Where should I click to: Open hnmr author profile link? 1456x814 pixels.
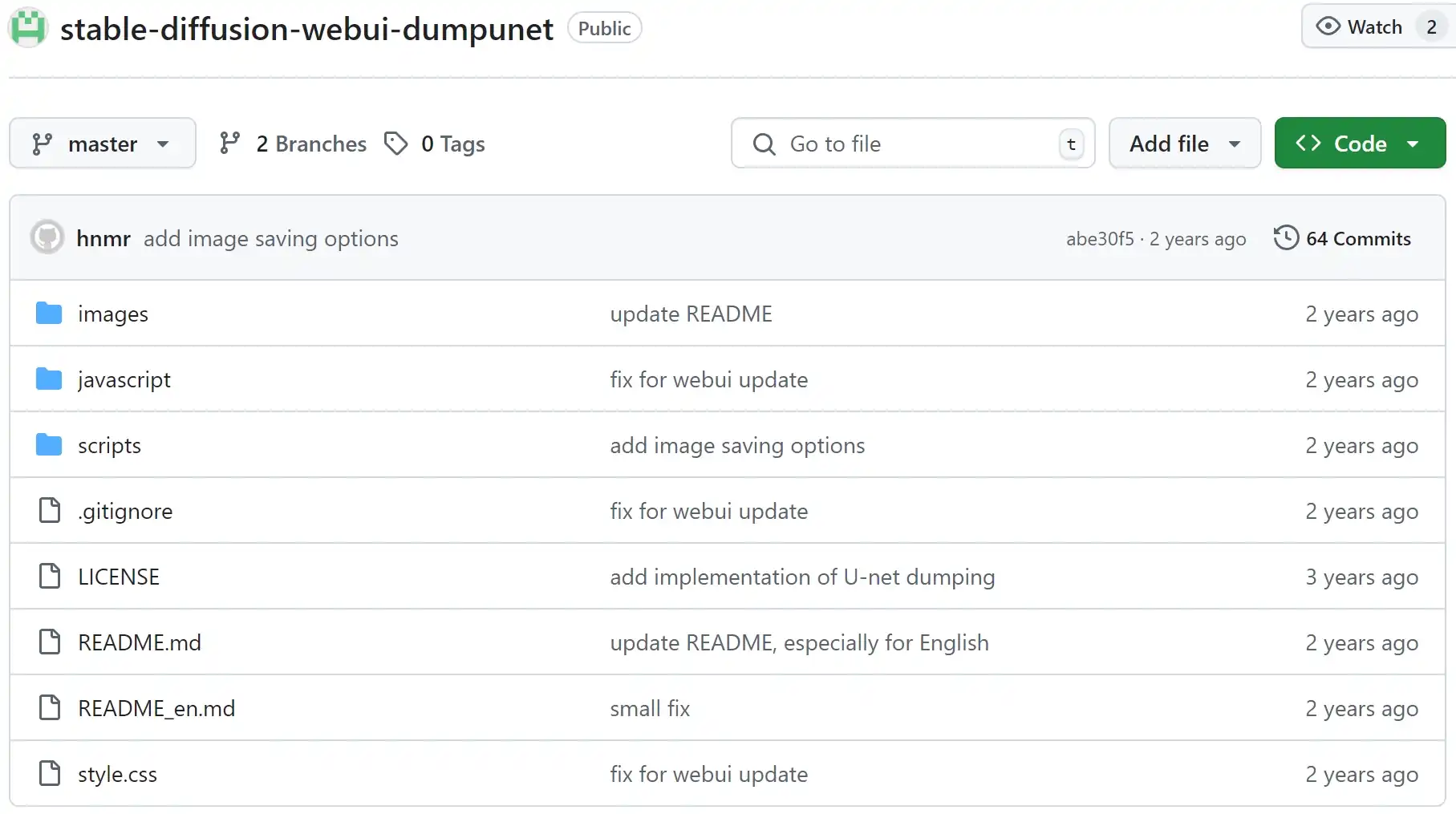(x=103, y=238)
